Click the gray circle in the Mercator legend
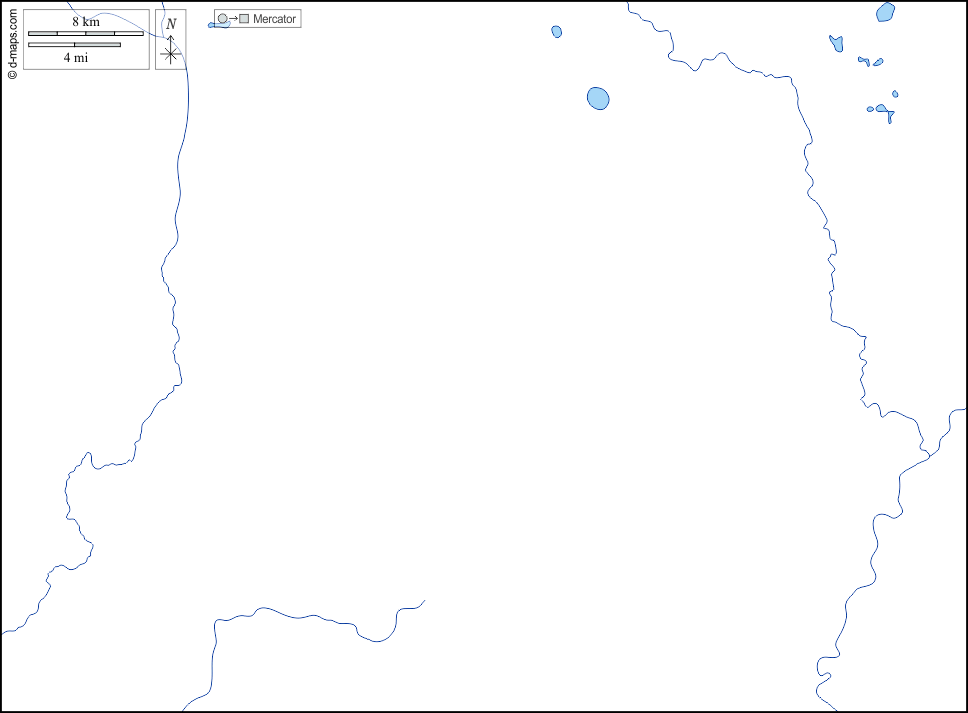Image resolution: width=968 pixels, height=713 pixels. tap(222, 19)
